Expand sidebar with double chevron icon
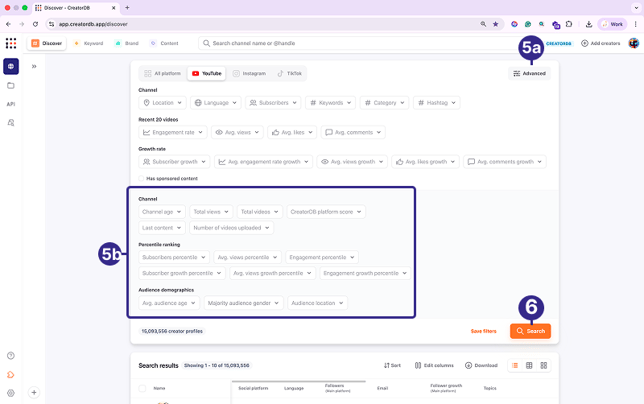Viewport: 644px width, 404px height. pos(34,66)
